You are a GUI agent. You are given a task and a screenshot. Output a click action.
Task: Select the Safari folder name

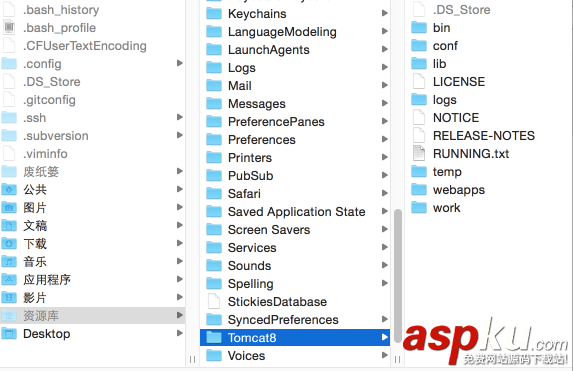pyautogui.click(x=244, y=194)
